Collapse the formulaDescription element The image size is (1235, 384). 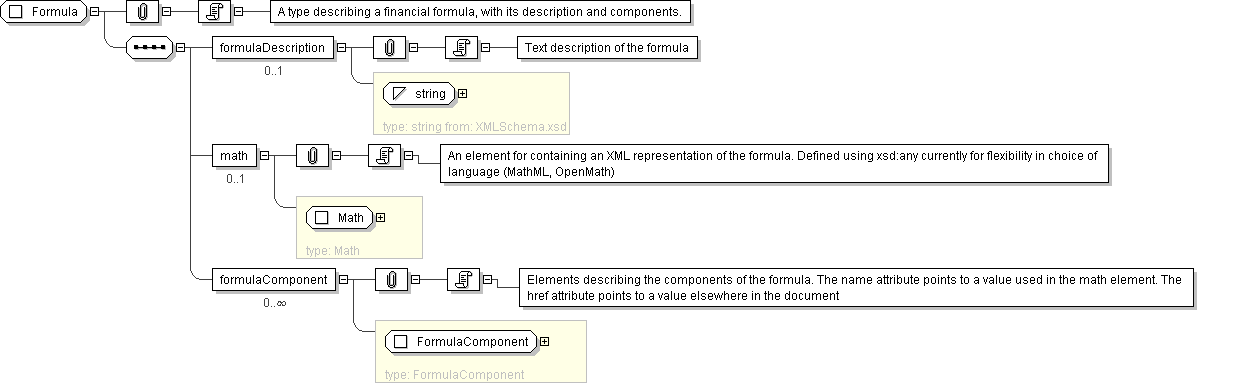(x=341, y=47)
